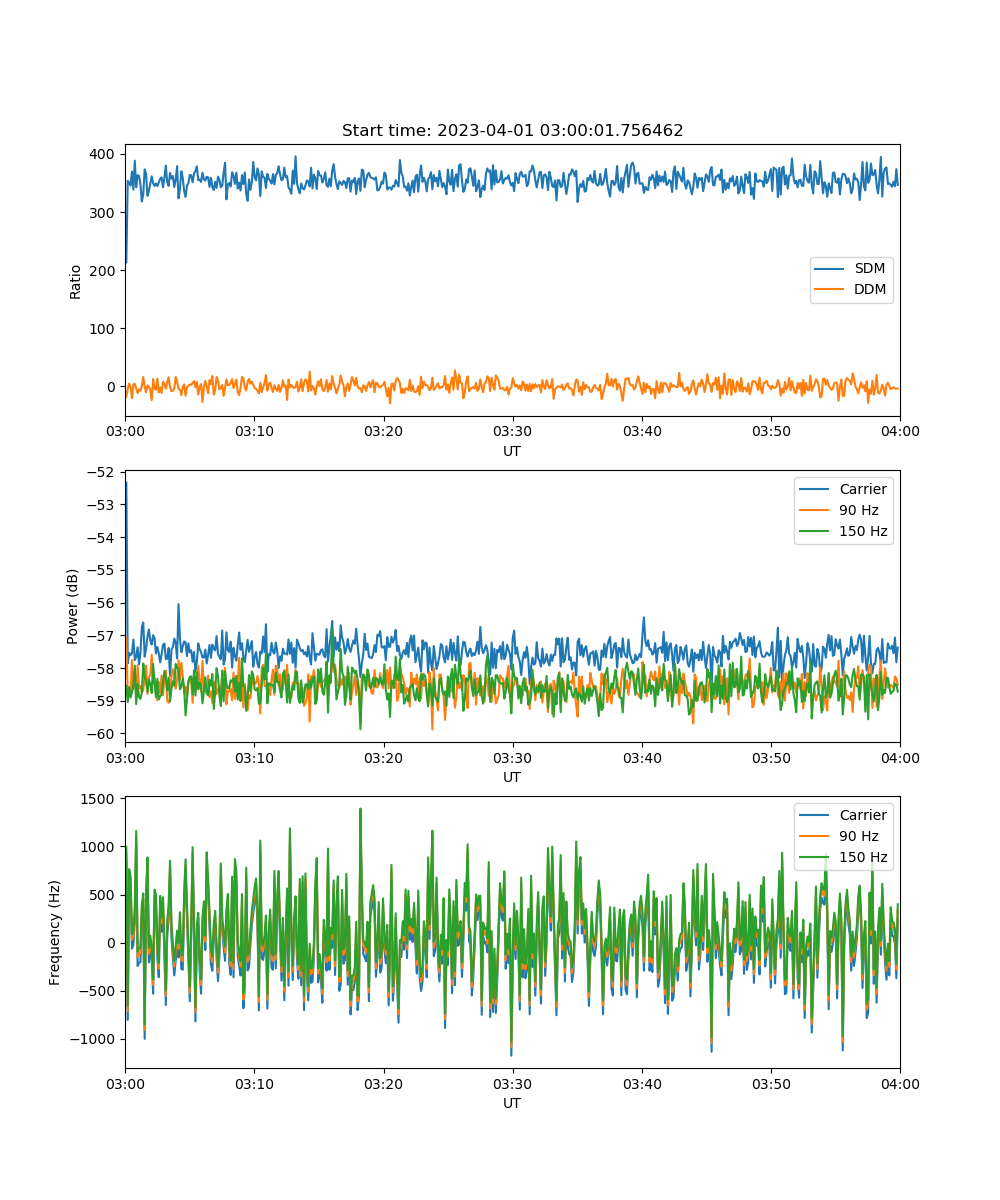Select the 90 Hz legend label in Frequency plot
This screenshot has width=1000, height=1200.
pos(859,837)
